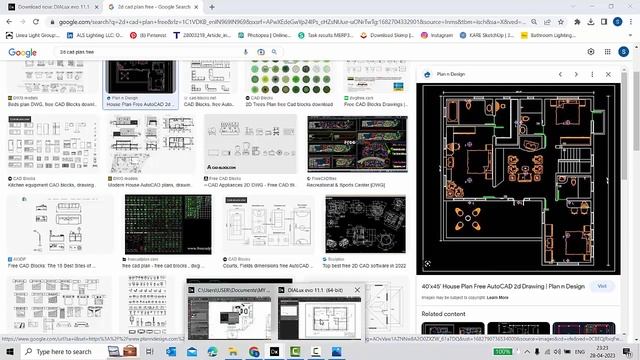
Task: Go to the Google logo home link
Action: tap(22, 52)
